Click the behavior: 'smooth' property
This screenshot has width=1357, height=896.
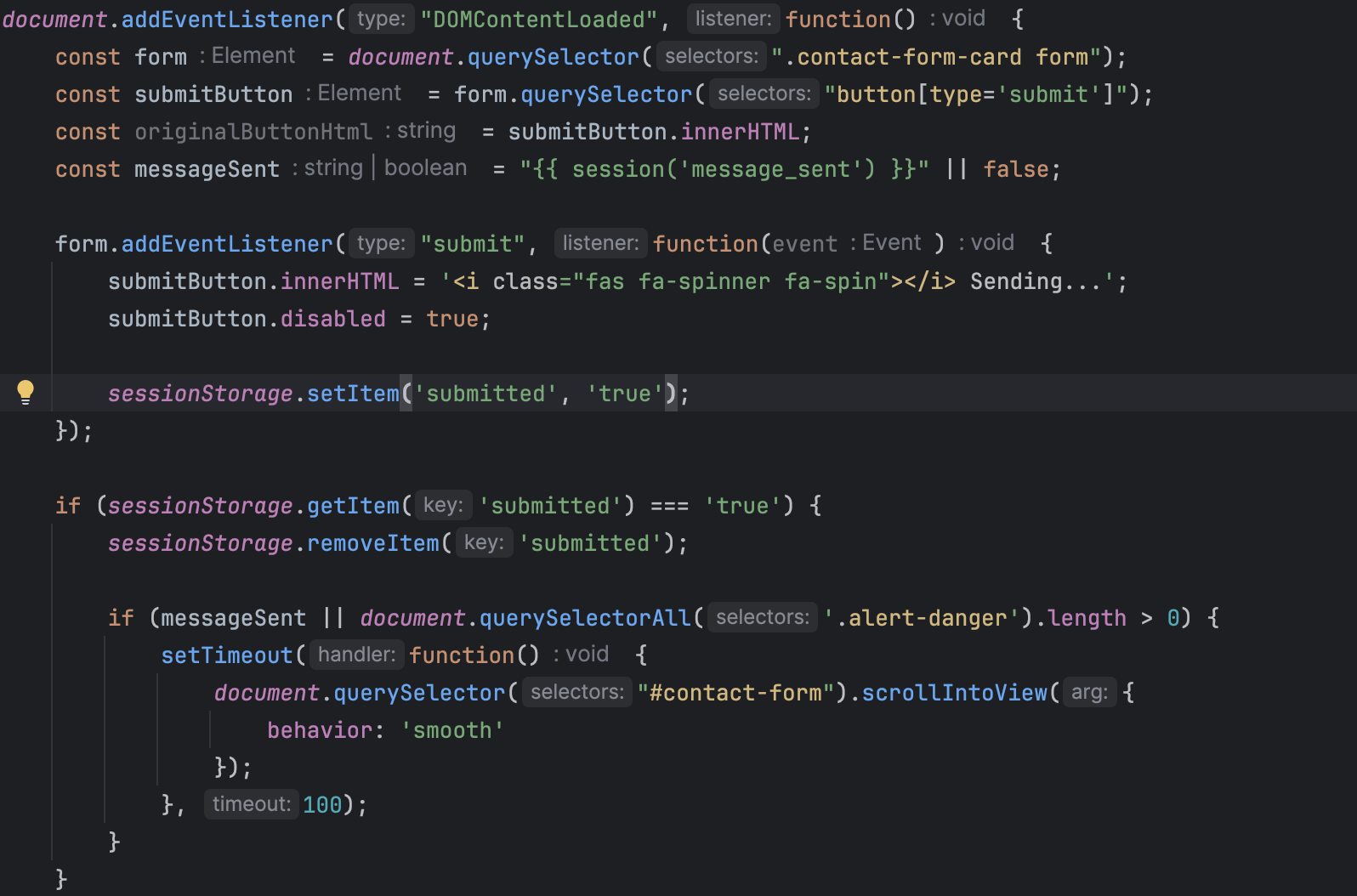[x=386, y=730]
